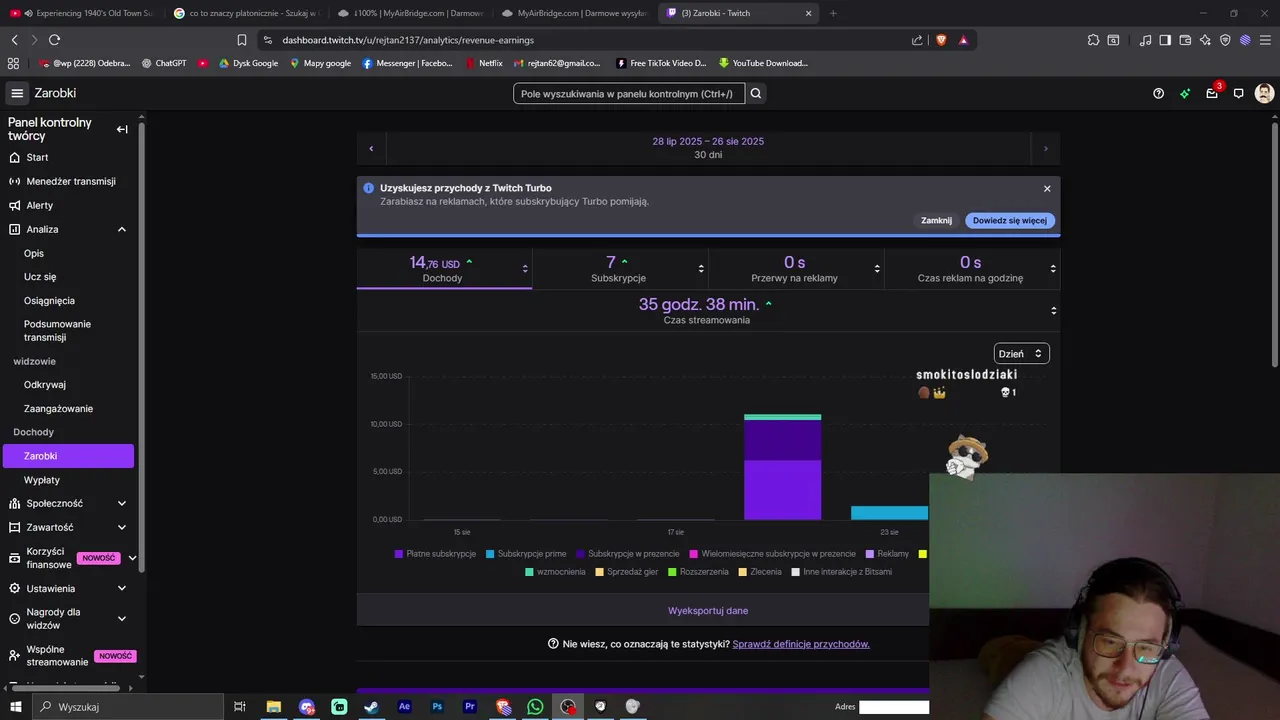Dismiss the Twitch Turbo banner with X
This screenshot has height=720, width=1280.
1047,188
